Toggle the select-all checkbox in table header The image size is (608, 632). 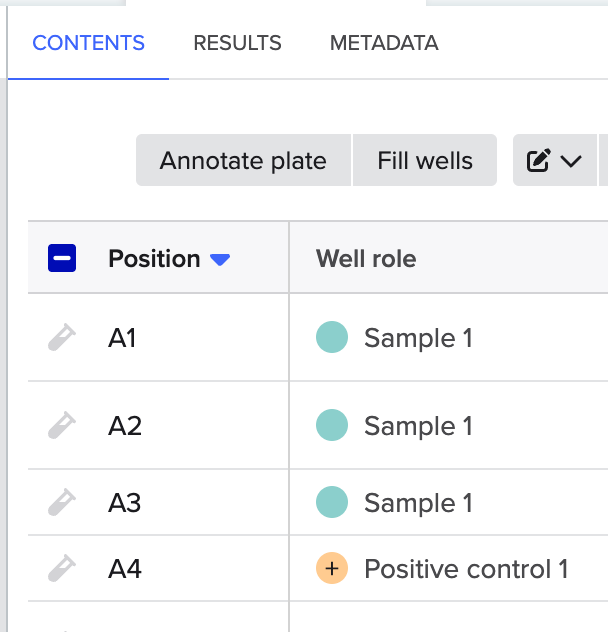[62, 259]
